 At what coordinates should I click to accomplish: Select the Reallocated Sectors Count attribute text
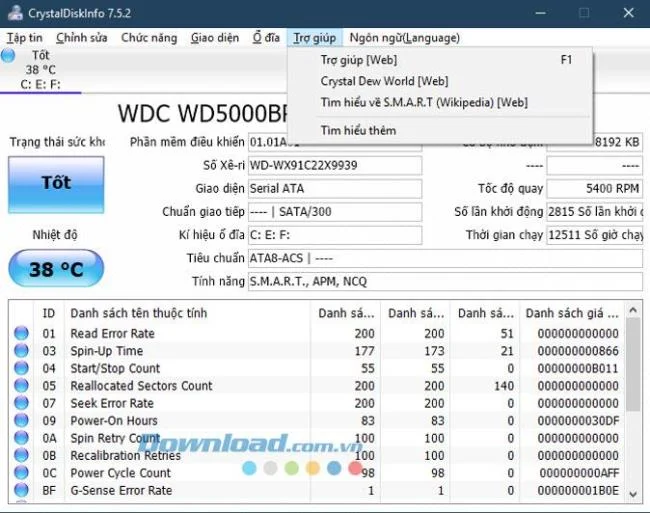coord(141,385)
